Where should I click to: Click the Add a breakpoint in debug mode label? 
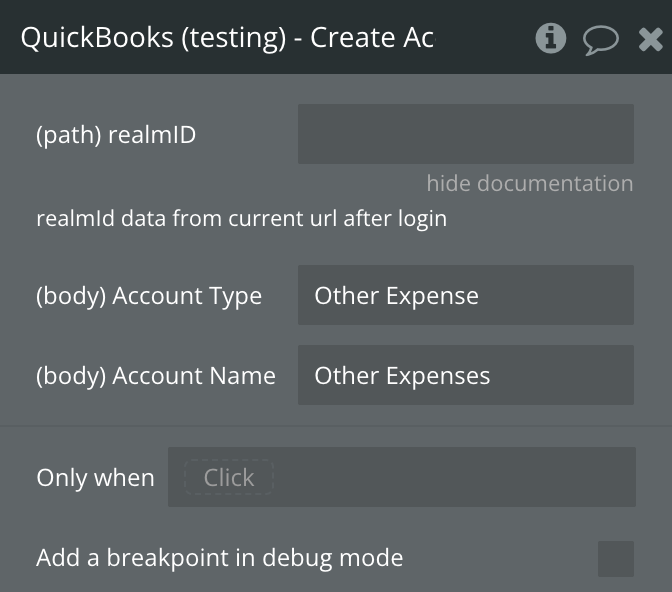(x=219, y=558)
